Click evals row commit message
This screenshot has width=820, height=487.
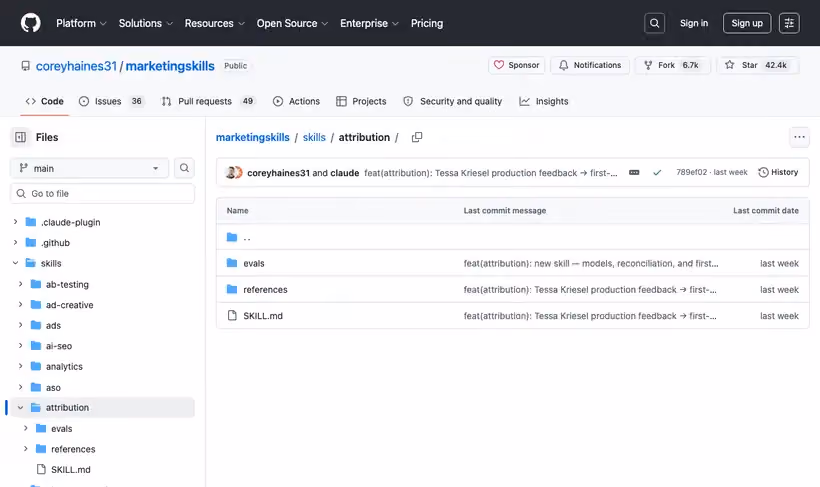tap(590, 263)
